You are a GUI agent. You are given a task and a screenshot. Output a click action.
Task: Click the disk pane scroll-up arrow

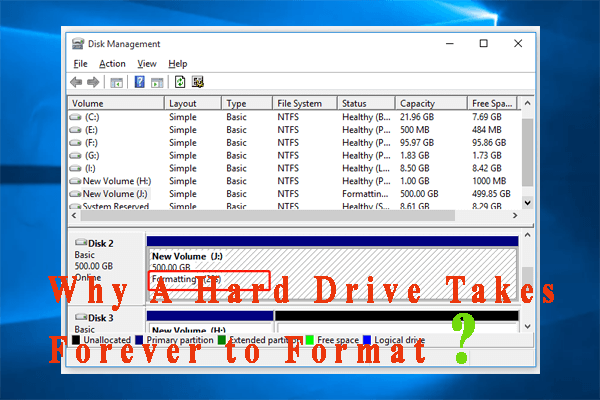pos(527,235)
